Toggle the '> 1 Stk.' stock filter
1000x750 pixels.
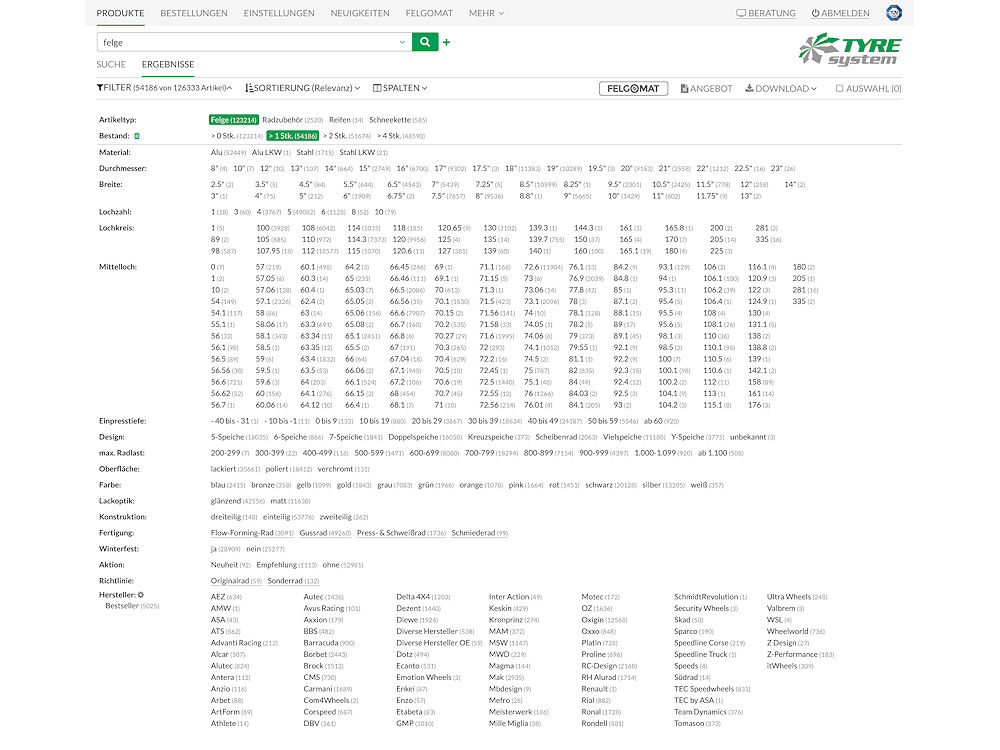pos(293,136)
